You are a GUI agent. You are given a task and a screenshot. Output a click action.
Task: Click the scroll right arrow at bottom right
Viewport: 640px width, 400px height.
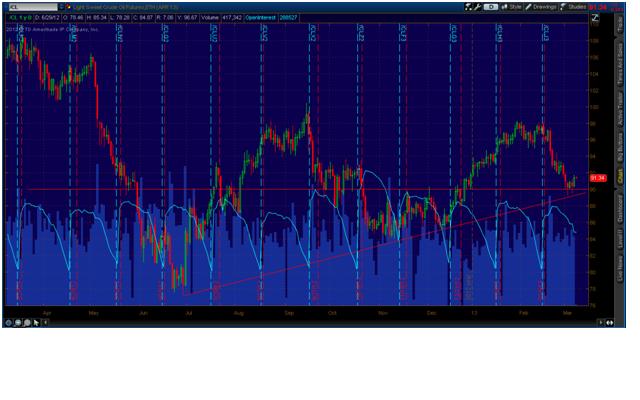coord(601,322)
